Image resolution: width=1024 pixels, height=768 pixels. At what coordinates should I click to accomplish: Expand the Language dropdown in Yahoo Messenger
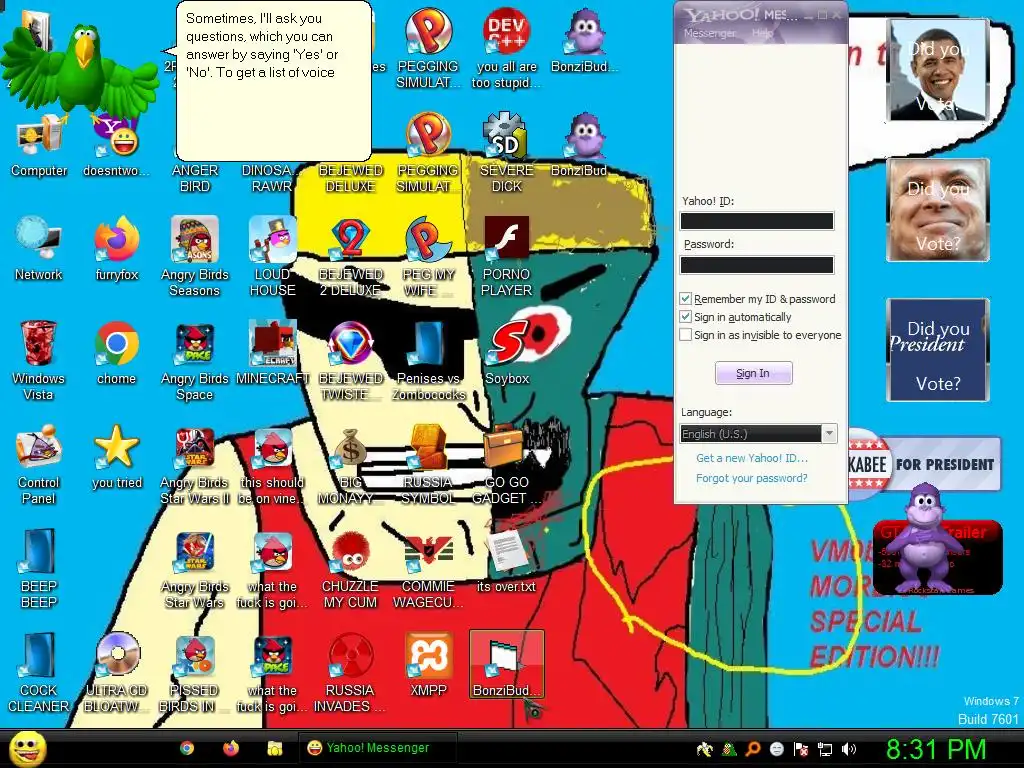(829, 434)
